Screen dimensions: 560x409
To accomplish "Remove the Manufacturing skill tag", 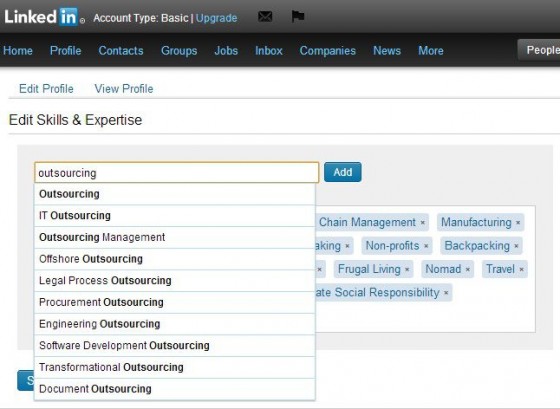I will [x=518, y=223].
